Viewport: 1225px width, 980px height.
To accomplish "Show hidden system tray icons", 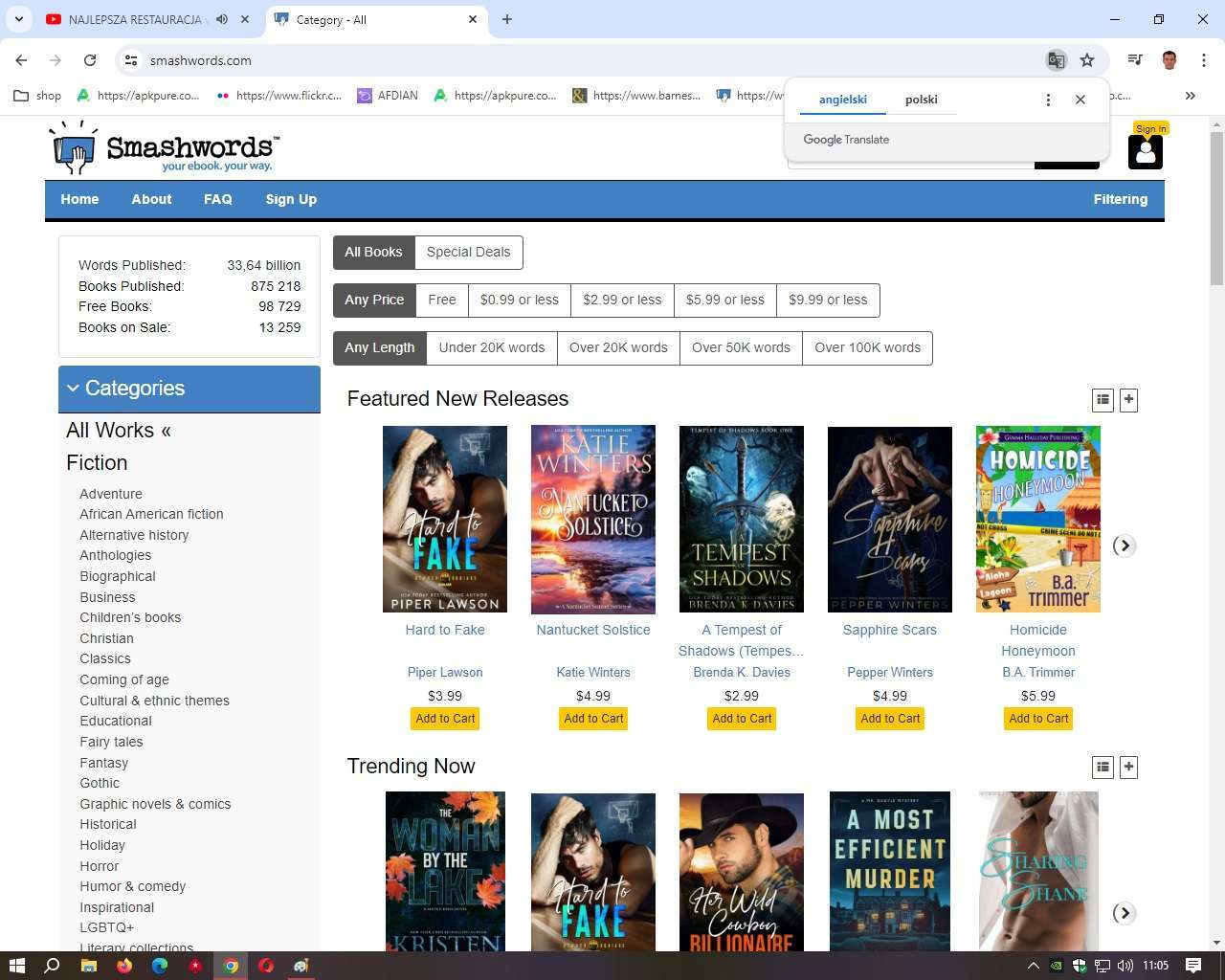I will pyautogui.click(x=1033, y=966).
